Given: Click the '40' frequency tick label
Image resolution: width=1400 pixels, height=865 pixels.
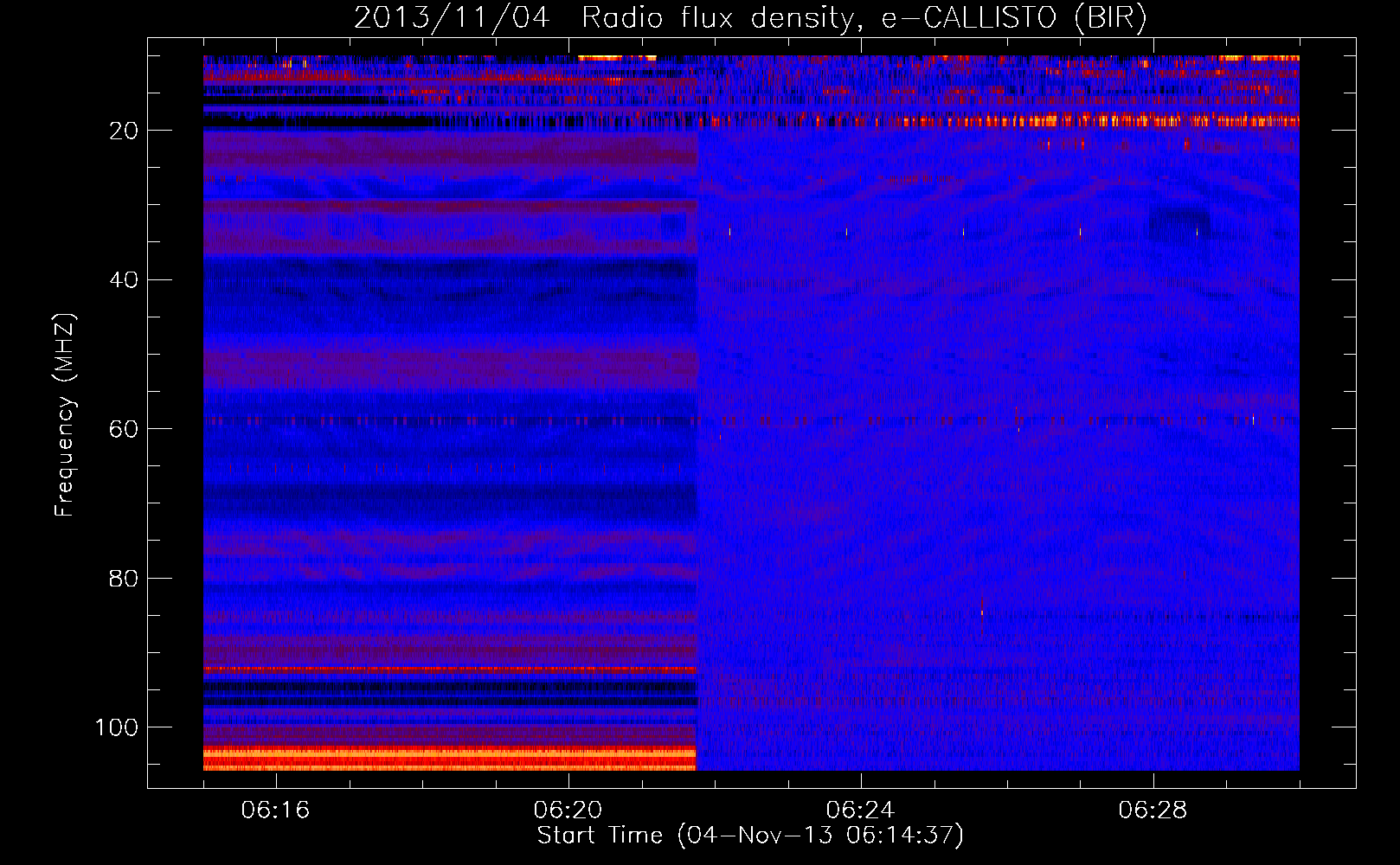Looking at the screenshot, I should pos(125,280).
